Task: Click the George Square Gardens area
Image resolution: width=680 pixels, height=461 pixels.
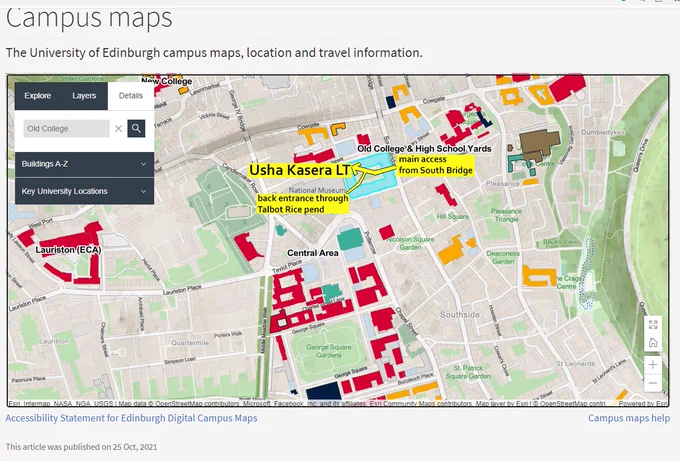Action: click(329, 351)
